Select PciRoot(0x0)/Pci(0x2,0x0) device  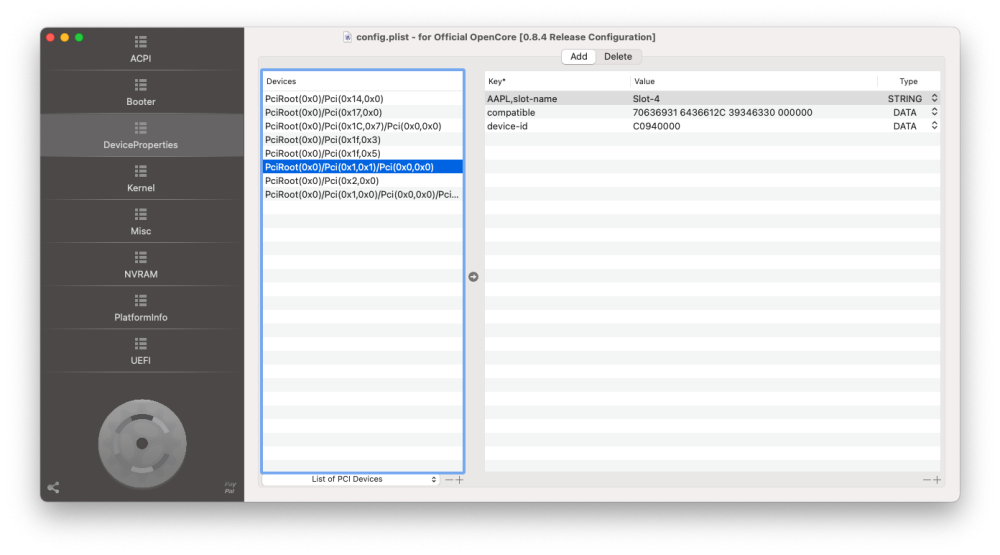click(x=362, y=181)
